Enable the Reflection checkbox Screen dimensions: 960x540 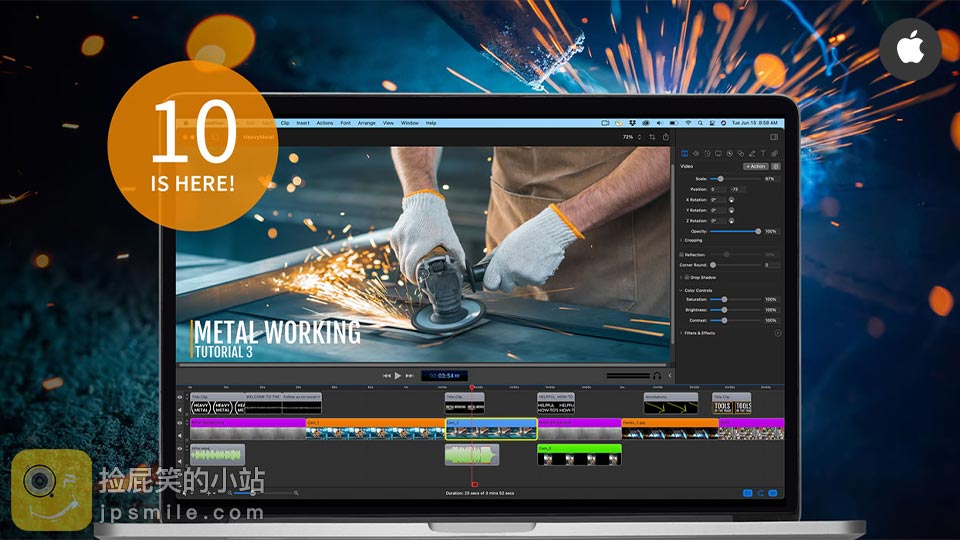tap(681, 254)
